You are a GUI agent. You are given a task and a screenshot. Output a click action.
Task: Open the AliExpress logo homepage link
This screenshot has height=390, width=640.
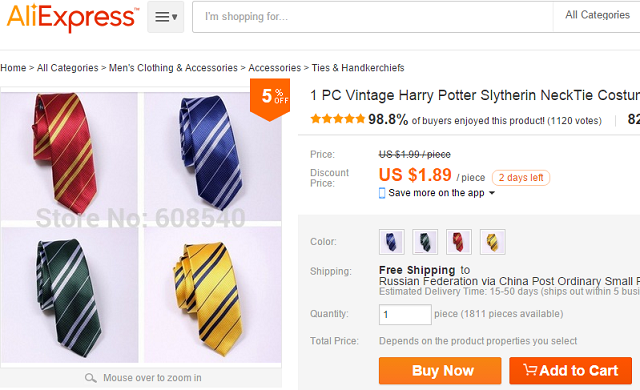point(73,17)
